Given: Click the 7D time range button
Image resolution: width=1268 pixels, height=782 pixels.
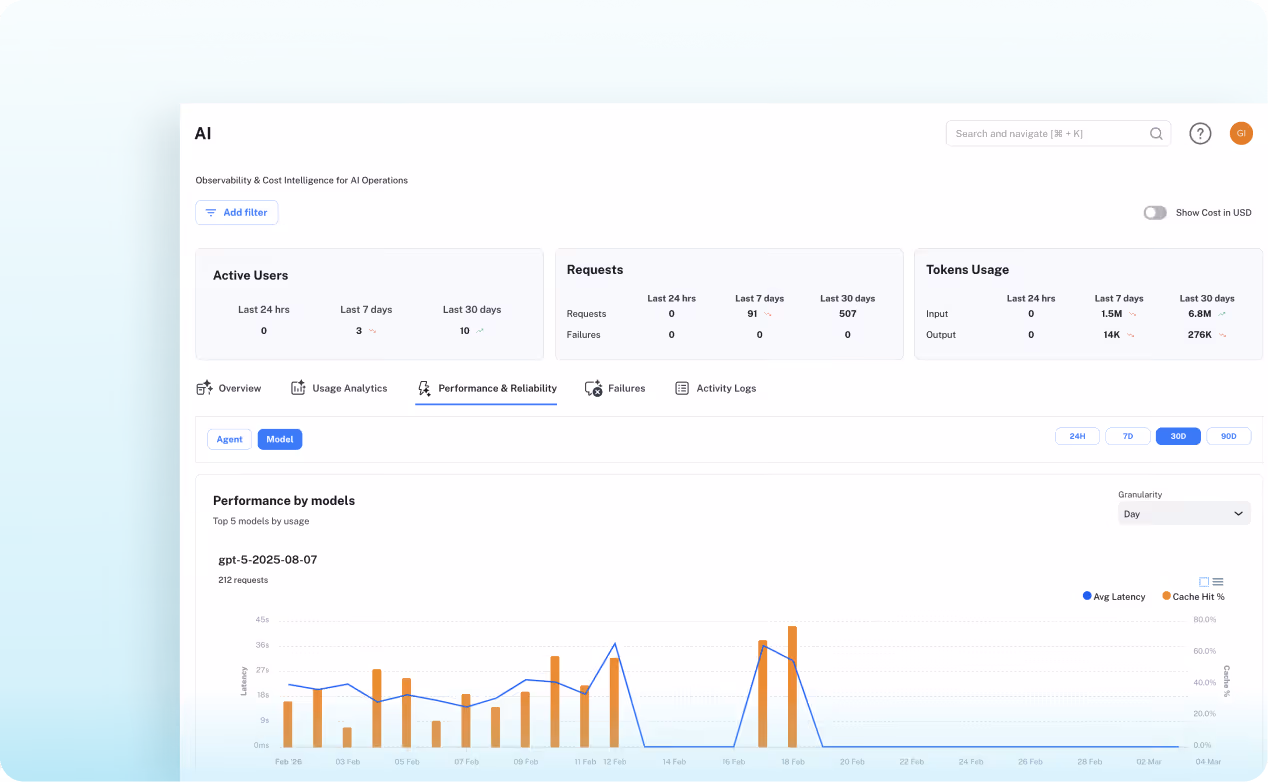Looking at the screenshot, I should click(x=1127, y=436).
